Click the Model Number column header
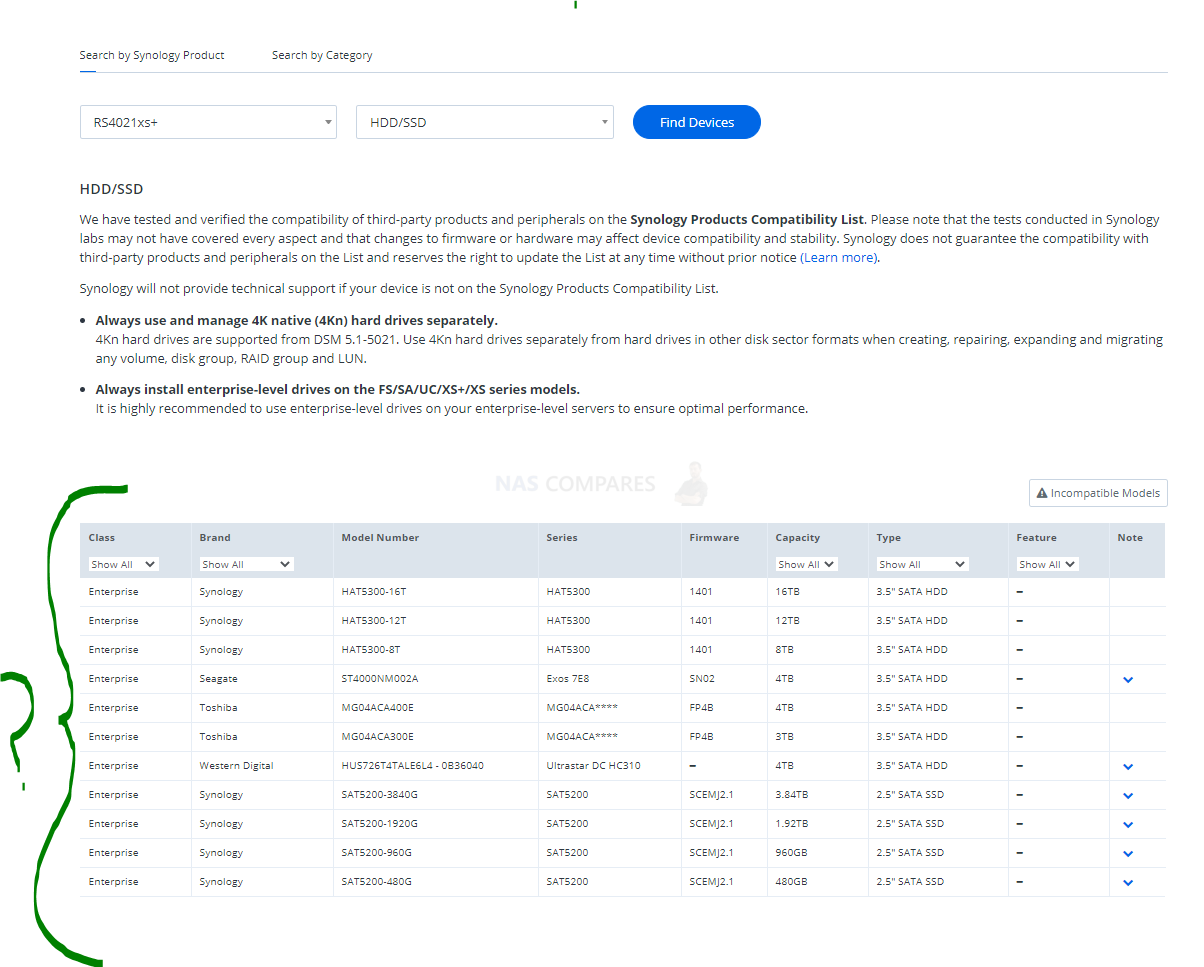The image size is (1204, 967). 380,538
